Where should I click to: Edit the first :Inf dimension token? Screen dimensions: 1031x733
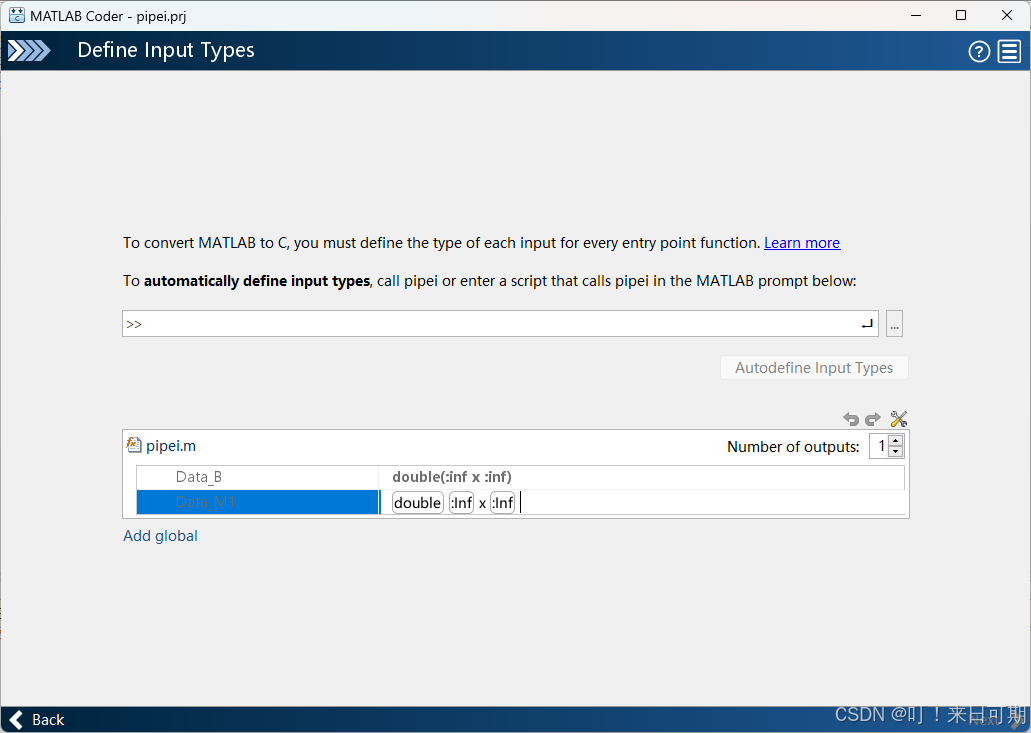coord(462,503)
